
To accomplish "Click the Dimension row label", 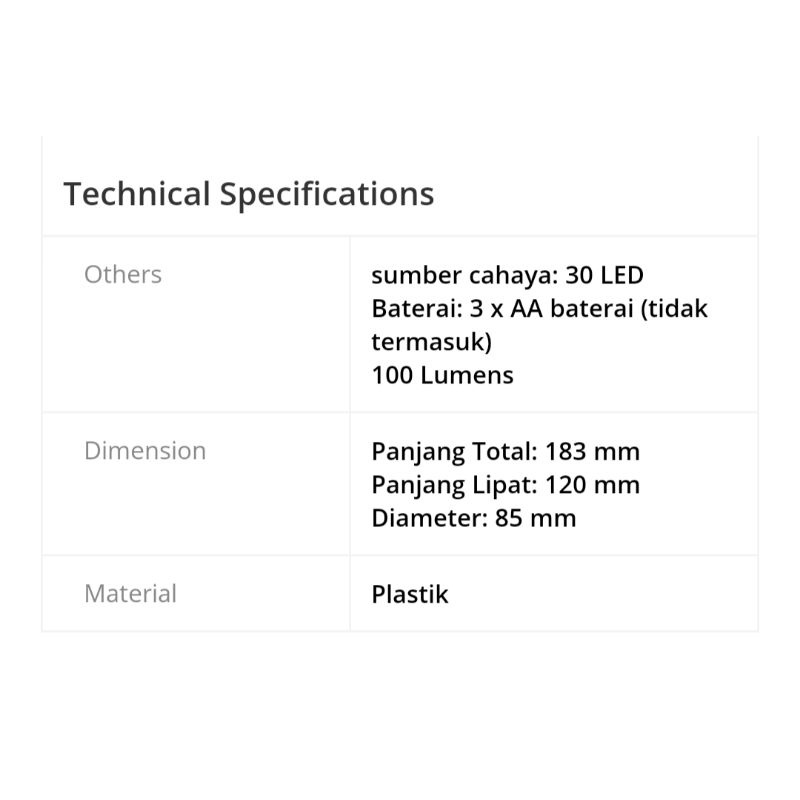I will pyautogui.click(x=145, y=451).
